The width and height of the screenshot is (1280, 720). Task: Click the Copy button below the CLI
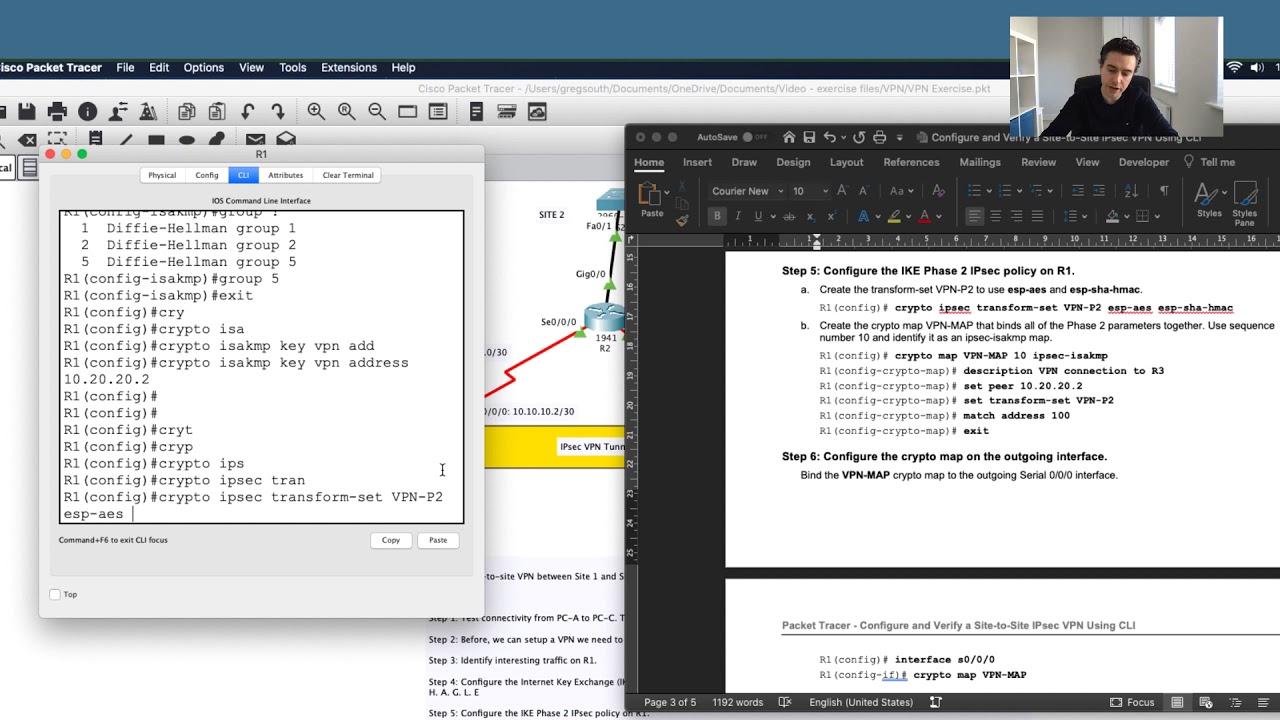point(391,540)
